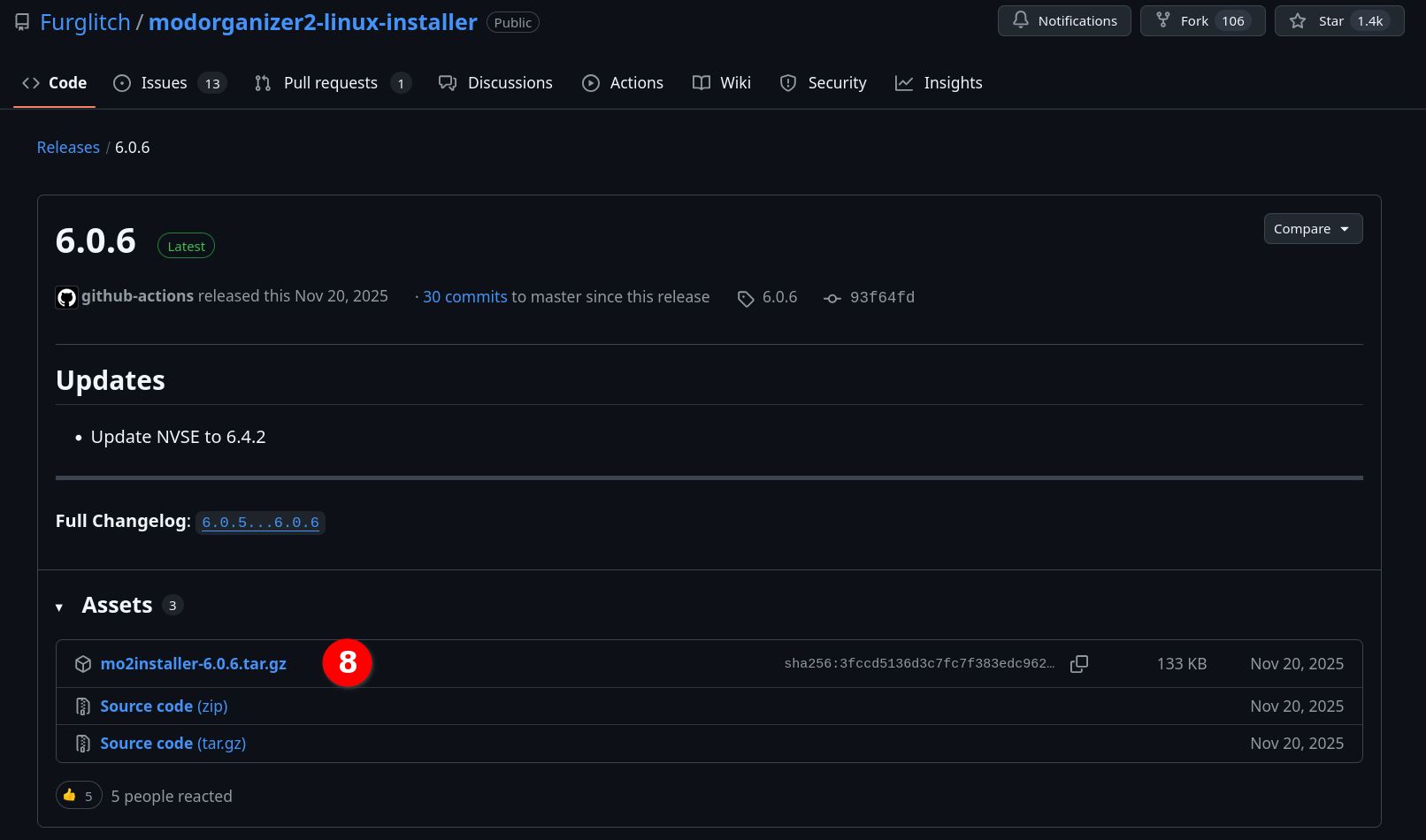Click the Actions play-circle icon

coord(591,83)
